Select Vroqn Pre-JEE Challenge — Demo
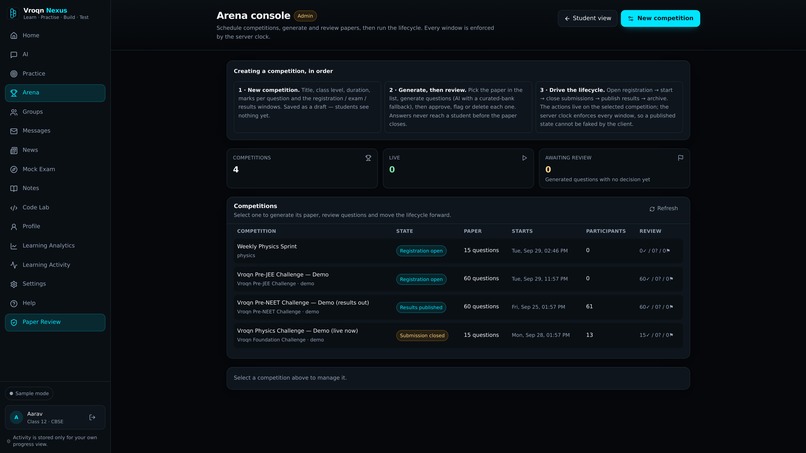The image size is (806, 453). click(458, 279)
